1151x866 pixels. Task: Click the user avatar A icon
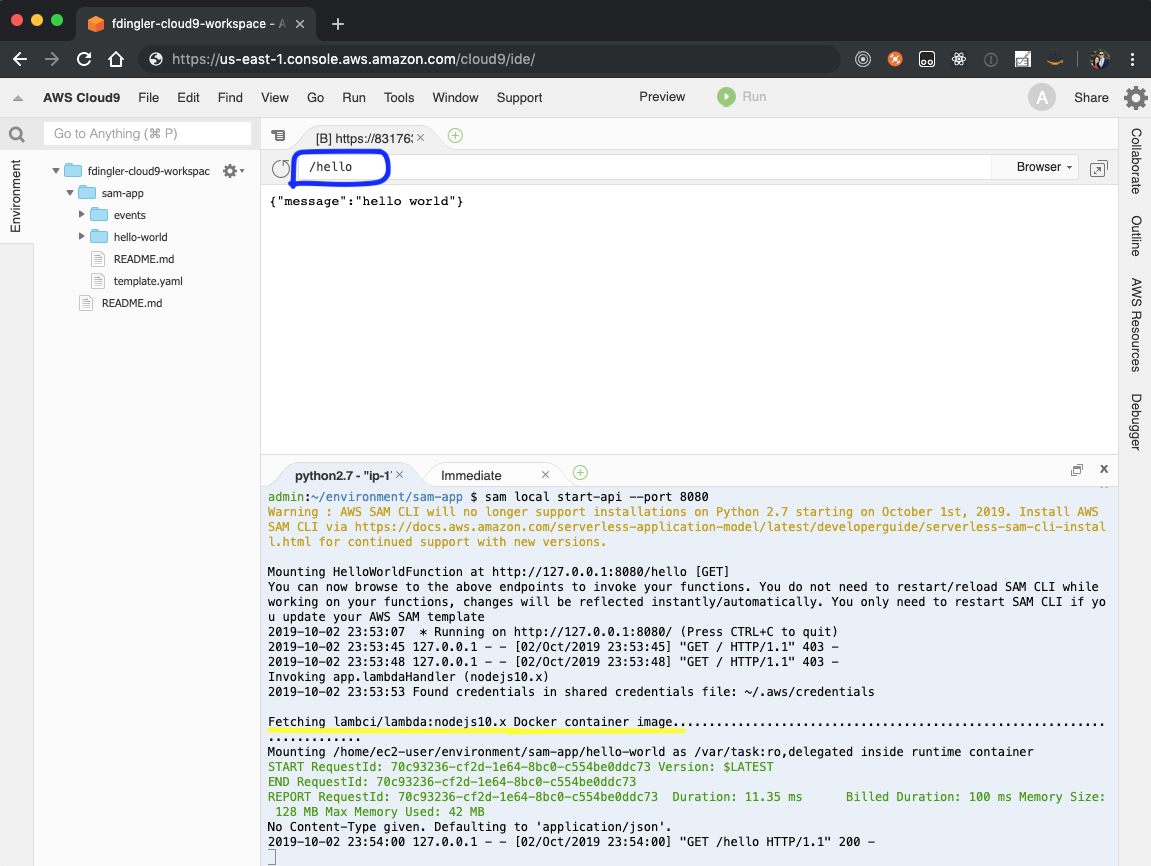point(1041,97)
